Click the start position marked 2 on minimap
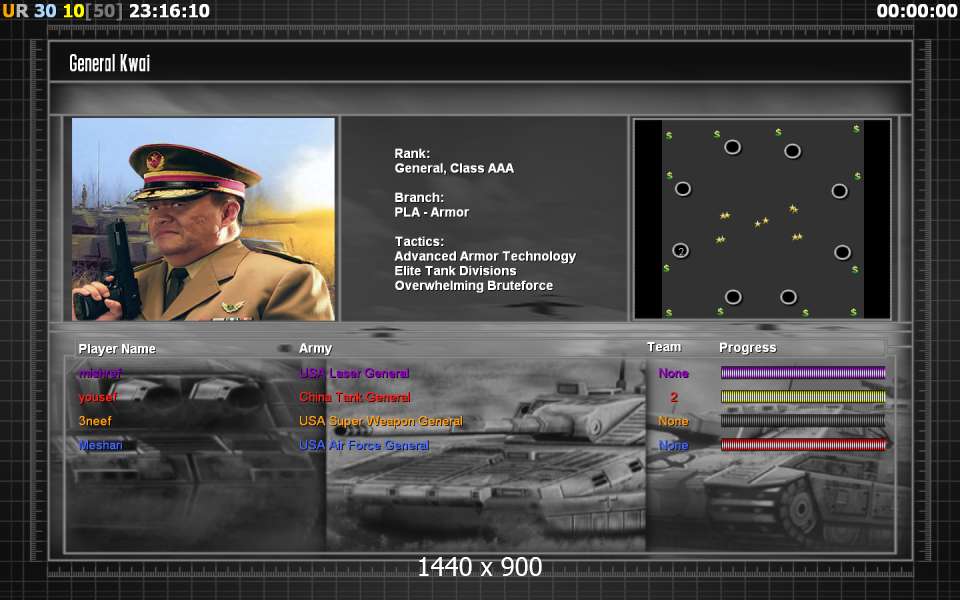960x600 pixels. click(x=680, y=251)
